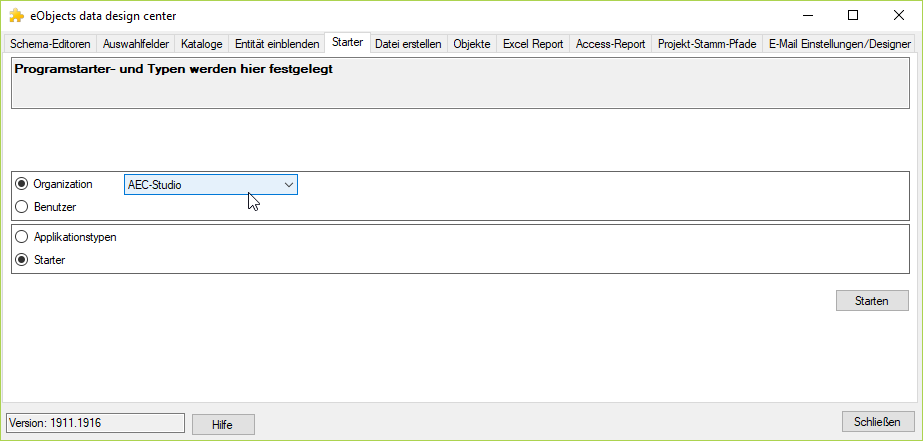Viewport: 923px width, 441px height.
Task: Click the Schließen button
Action: (878, 422)
